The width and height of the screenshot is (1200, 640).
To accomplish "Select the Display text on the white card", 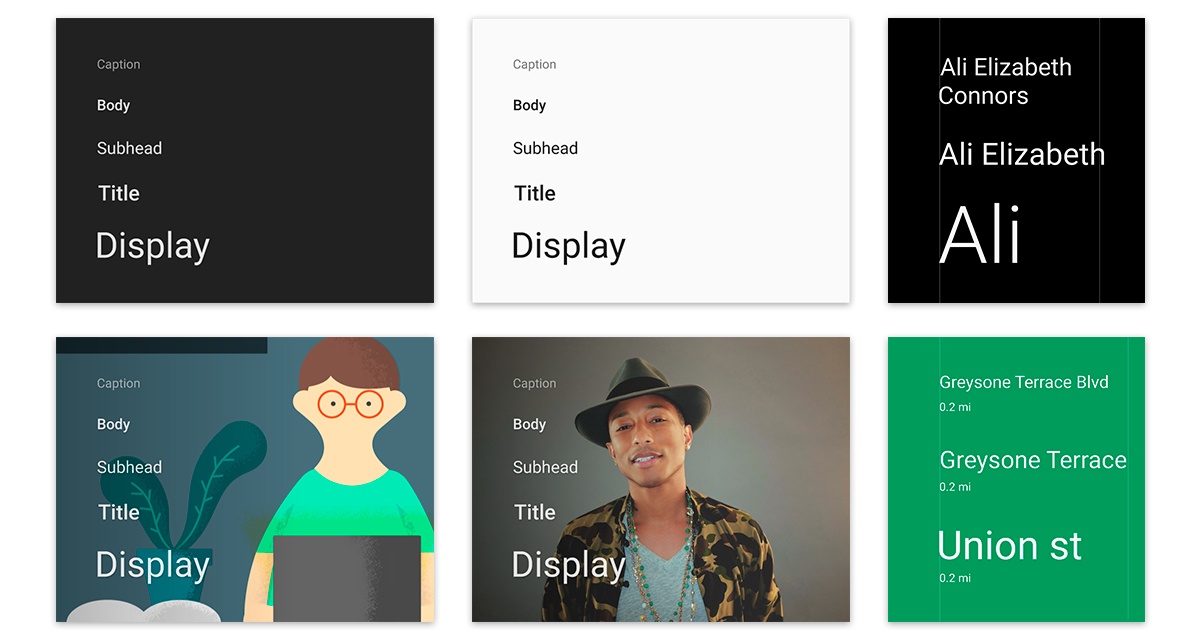I will coord(567,245).
